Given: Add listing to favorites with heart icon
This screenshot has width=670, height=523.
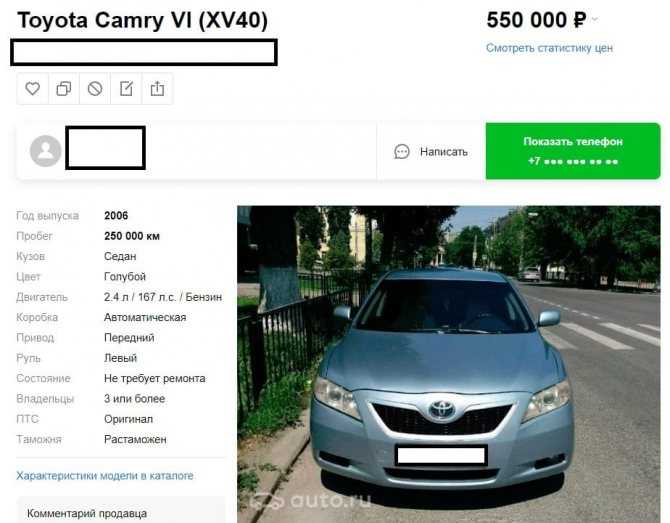Looking at the screenshot, I should pos(32,89).
